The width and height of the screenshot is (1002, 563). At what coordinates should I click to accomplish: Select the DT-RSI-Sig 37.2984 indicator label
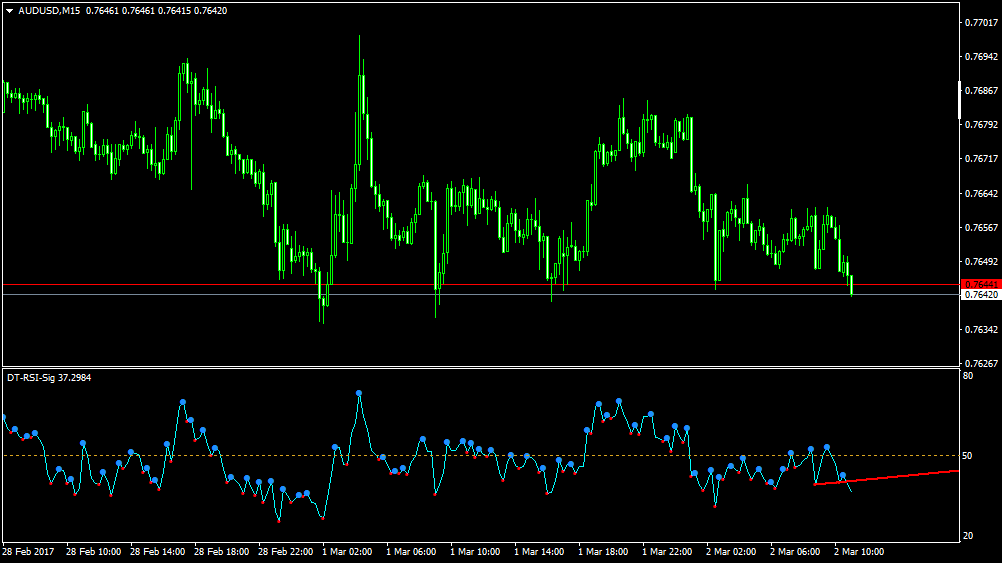[49, 378]
